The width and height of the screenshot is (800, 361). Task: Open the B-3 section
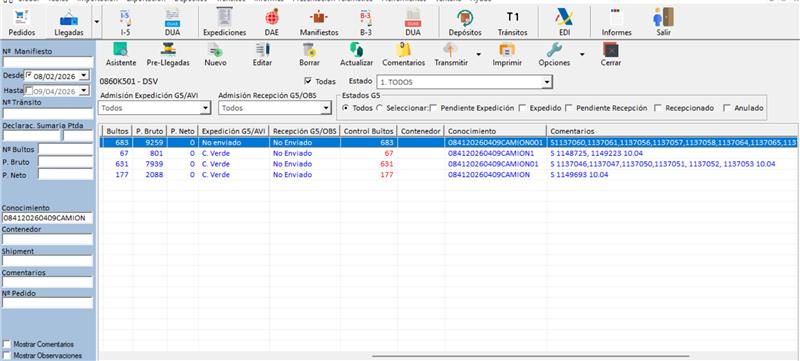click(365, 23)
